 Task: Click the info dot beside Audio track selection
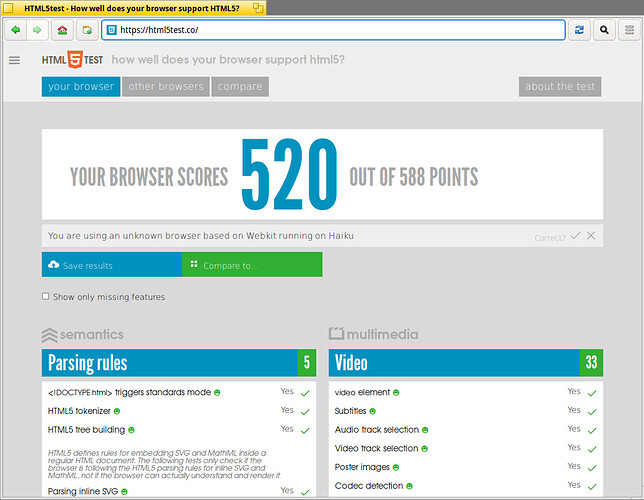425,430
